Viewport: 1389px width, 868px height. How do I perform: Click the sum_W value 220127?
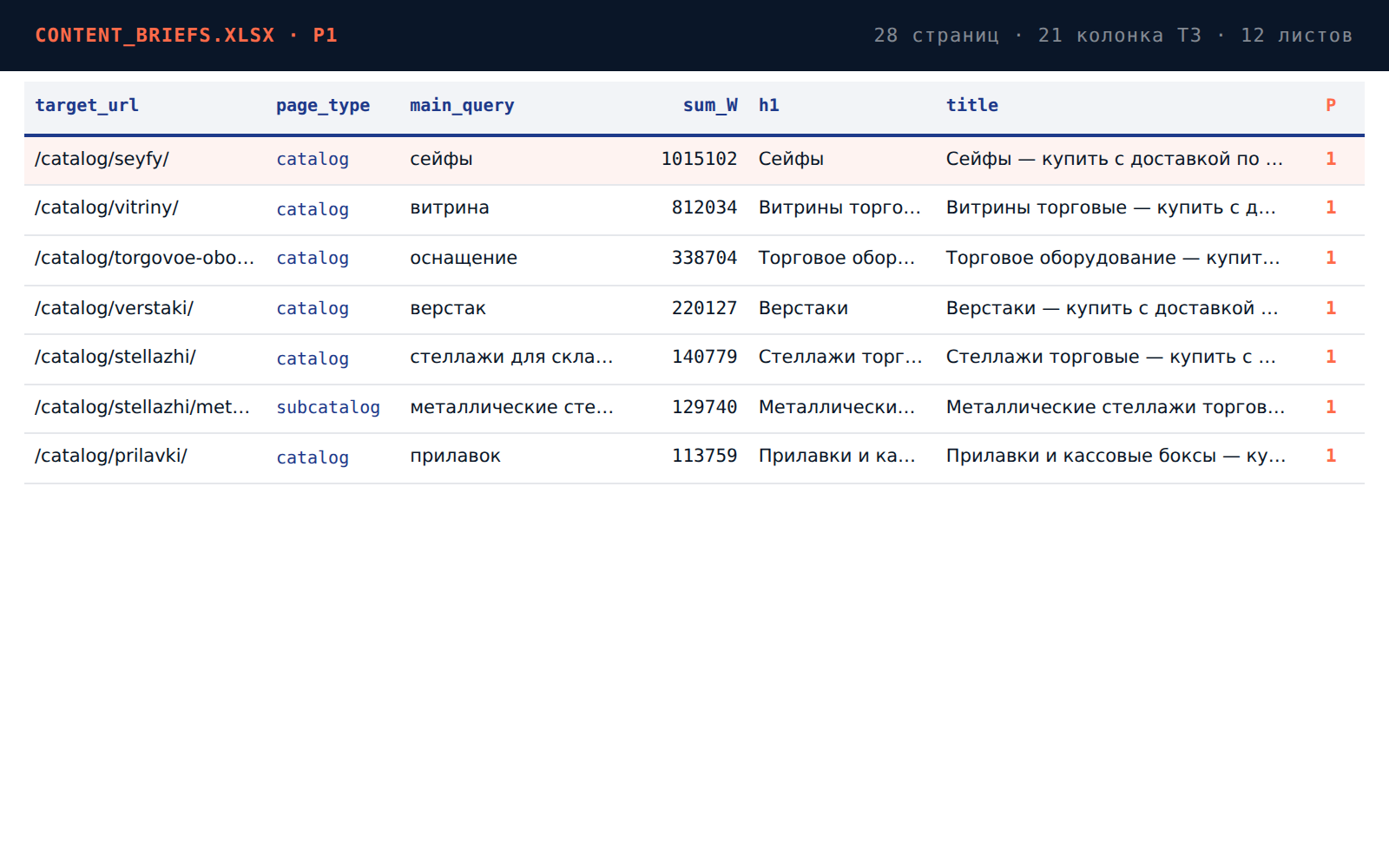click(704, 308)
